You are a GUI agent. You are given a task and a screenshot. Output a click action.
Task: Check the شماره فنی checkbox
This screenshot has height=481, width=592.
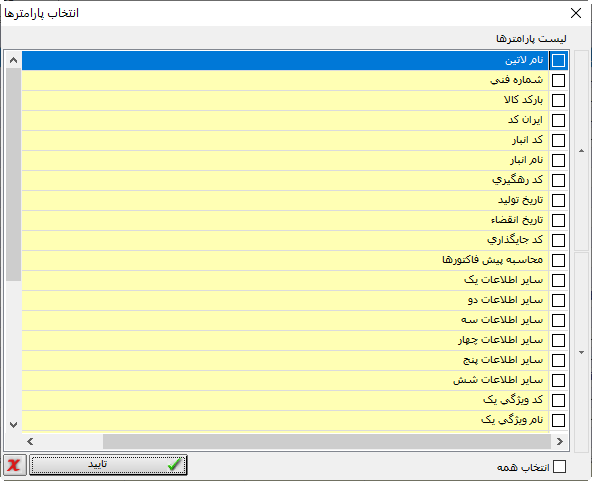click(x=558, y=80)
